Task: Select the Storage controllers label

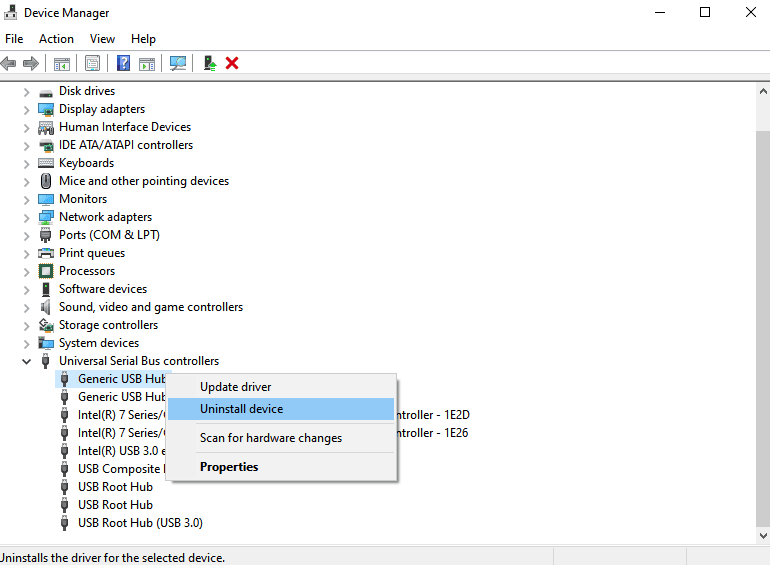Action: (109, 325)
